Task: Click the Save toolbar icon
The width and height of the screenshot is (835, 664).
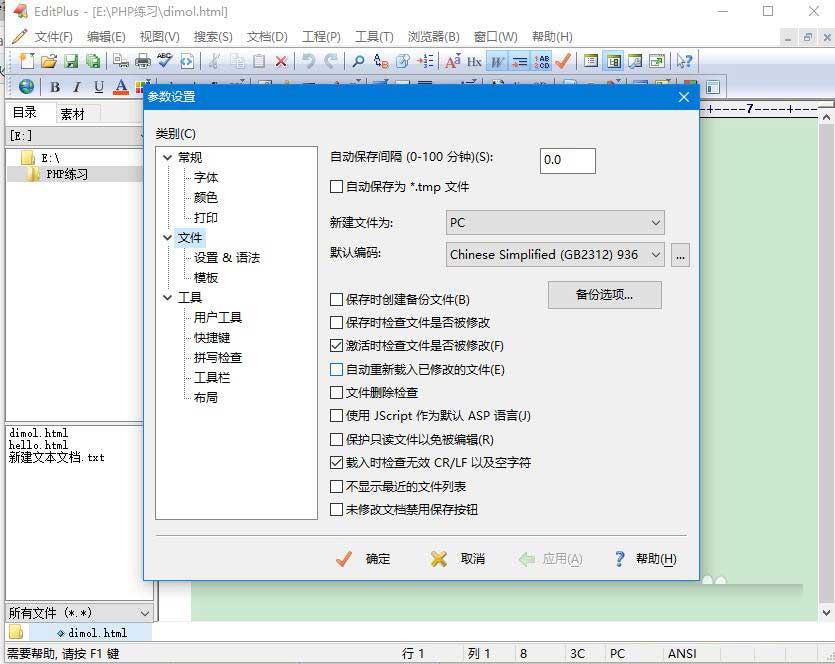Action: tap(71, 61)
